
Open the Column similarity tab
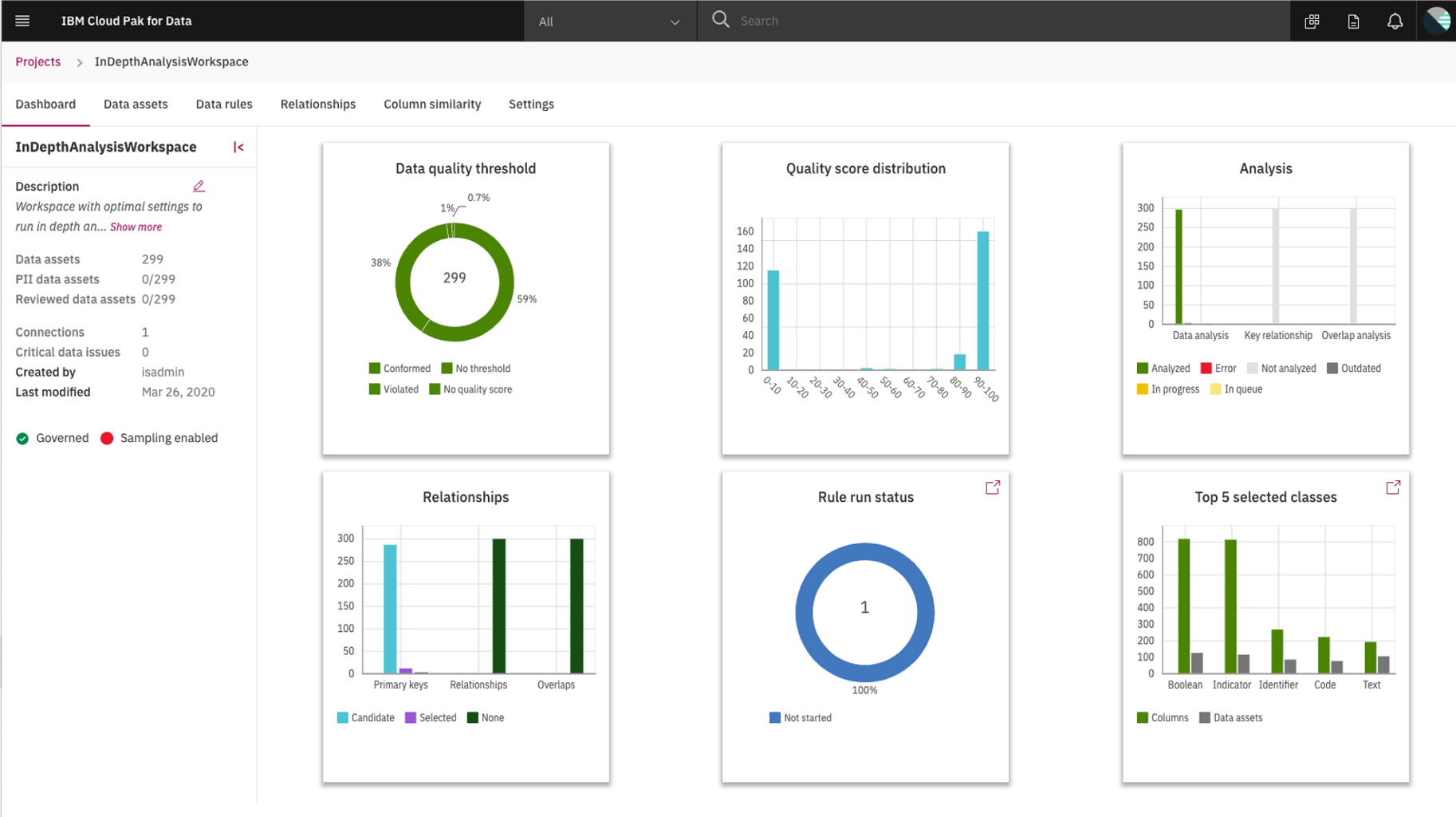pos(431,104)
